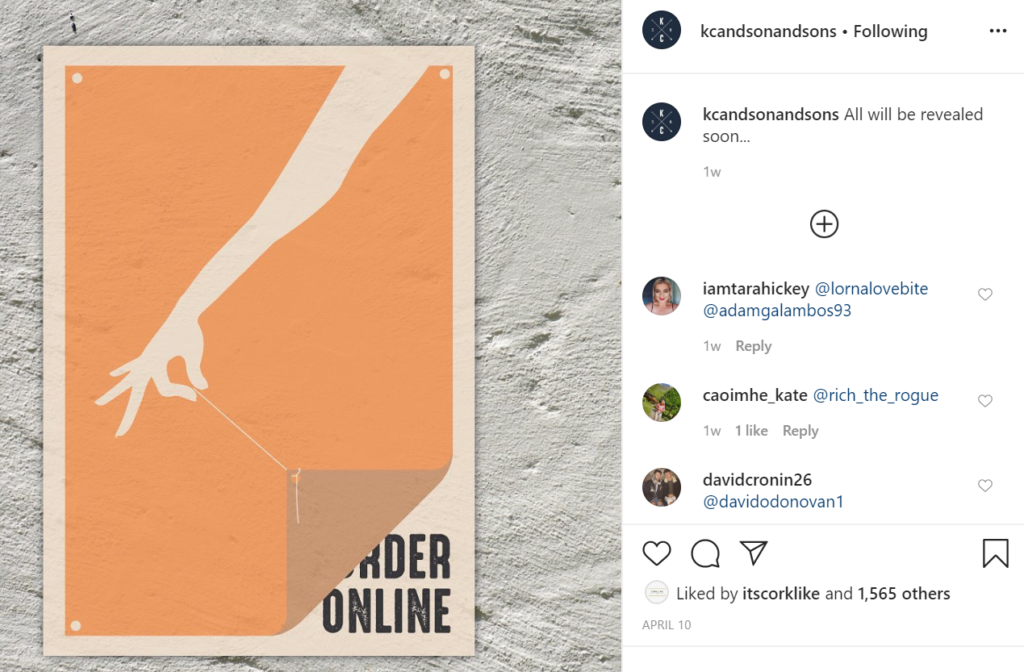The width and height of the screenshot is (1024, 672).
Task: Open kcandsonandsons profile picture in header
Action: click(662, 30)
